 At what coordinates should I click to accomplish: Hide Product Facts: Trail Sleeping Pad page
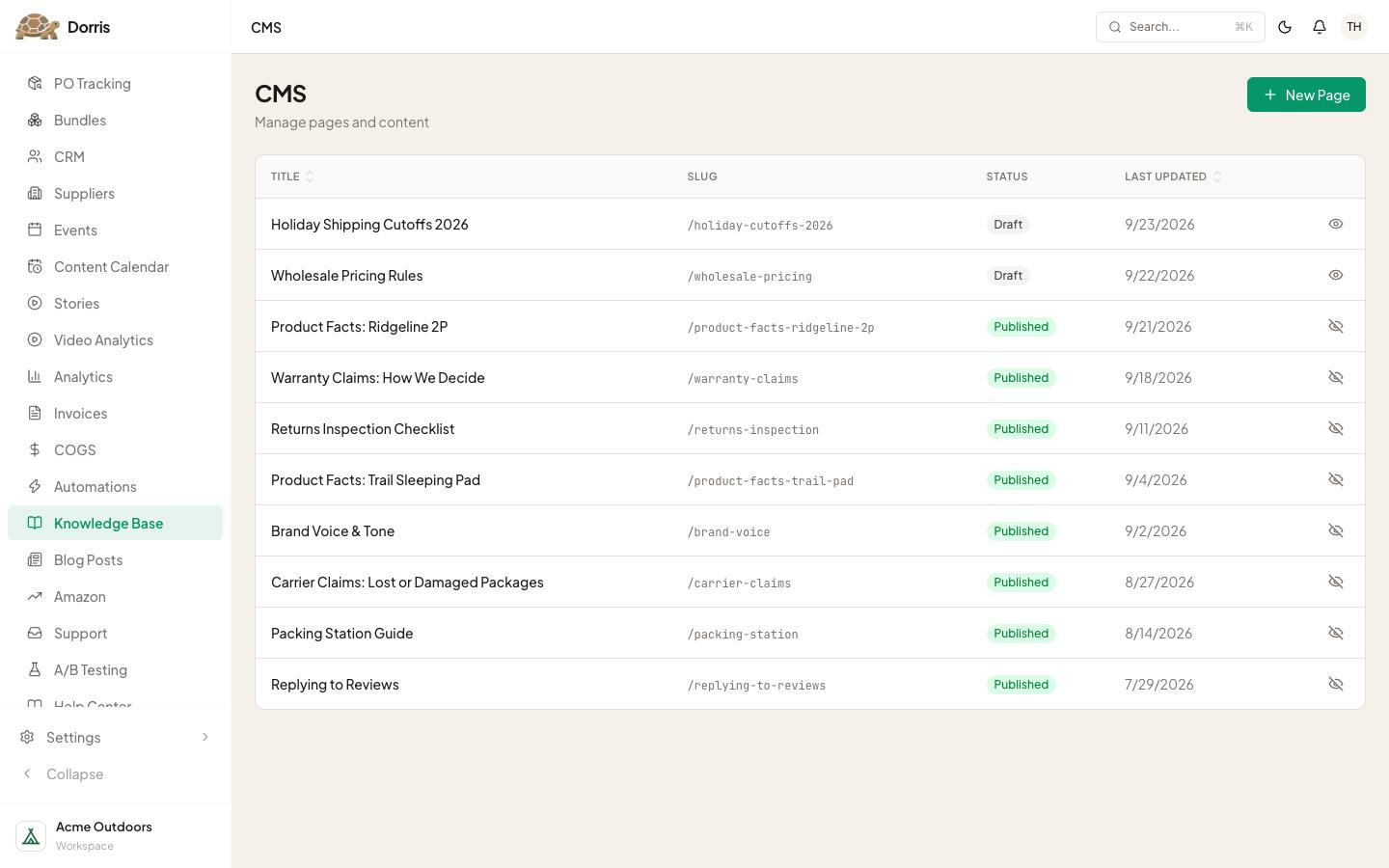tap(1336, 479)
